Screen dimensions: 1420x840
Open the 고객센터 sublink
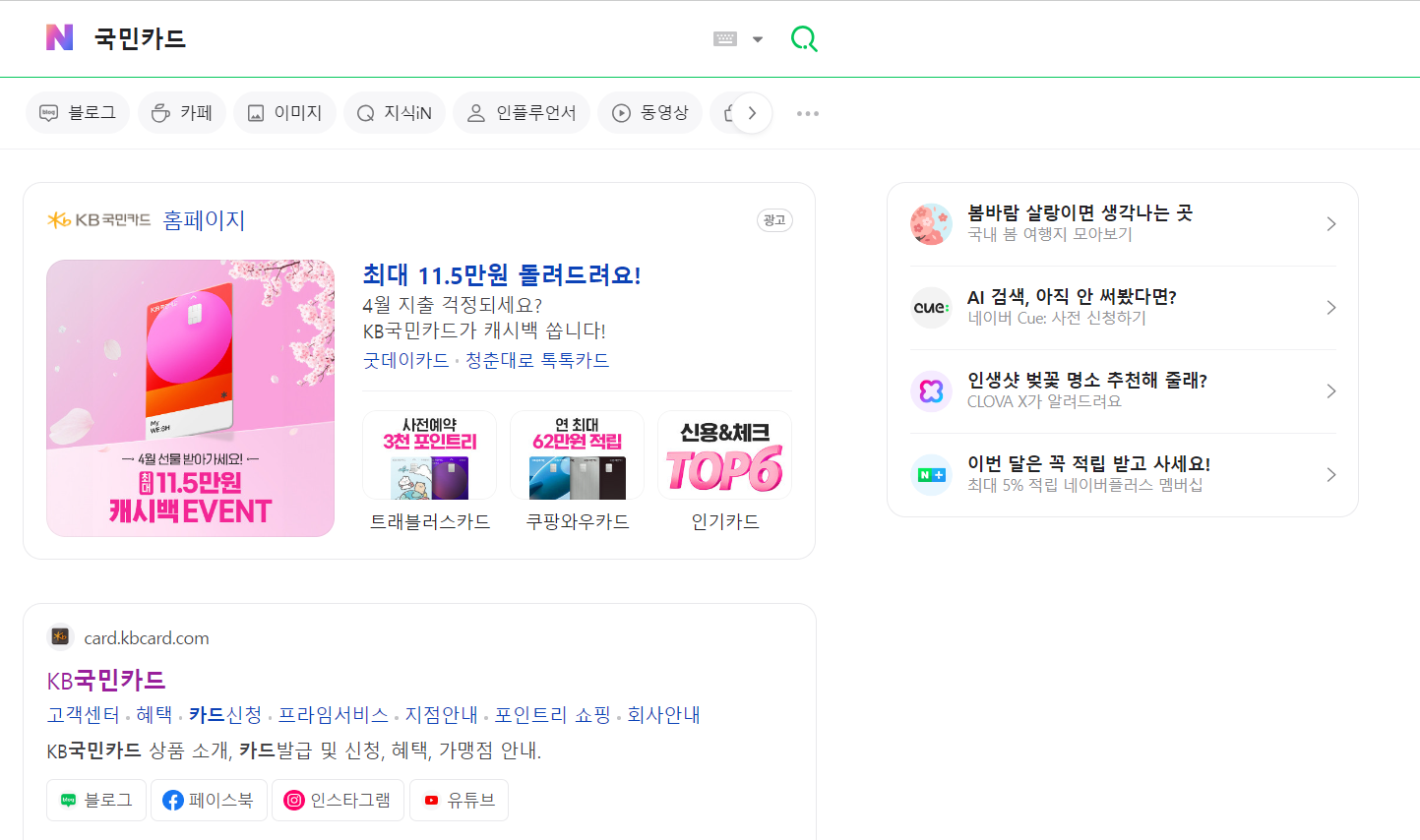tap(84, 715)
